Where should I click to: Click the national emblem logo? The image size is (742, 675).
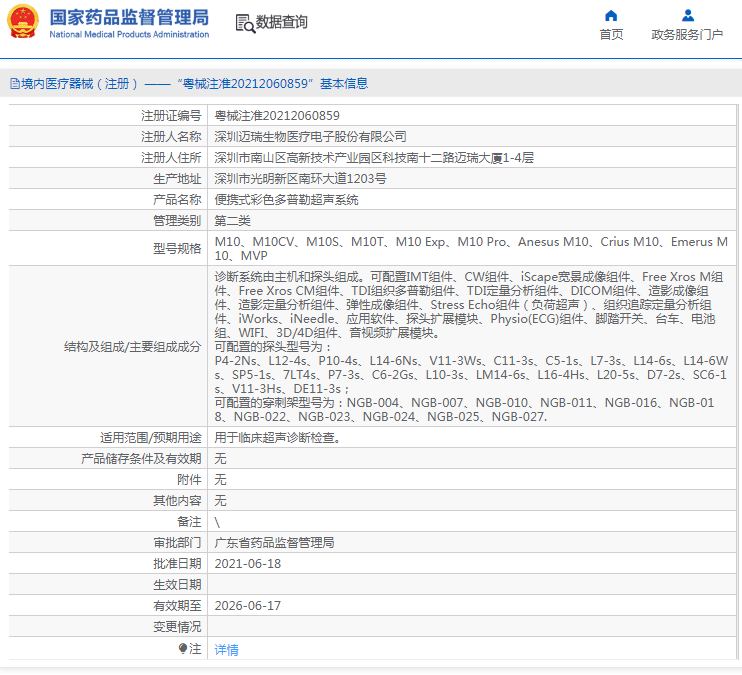click(x=23, y=22)
